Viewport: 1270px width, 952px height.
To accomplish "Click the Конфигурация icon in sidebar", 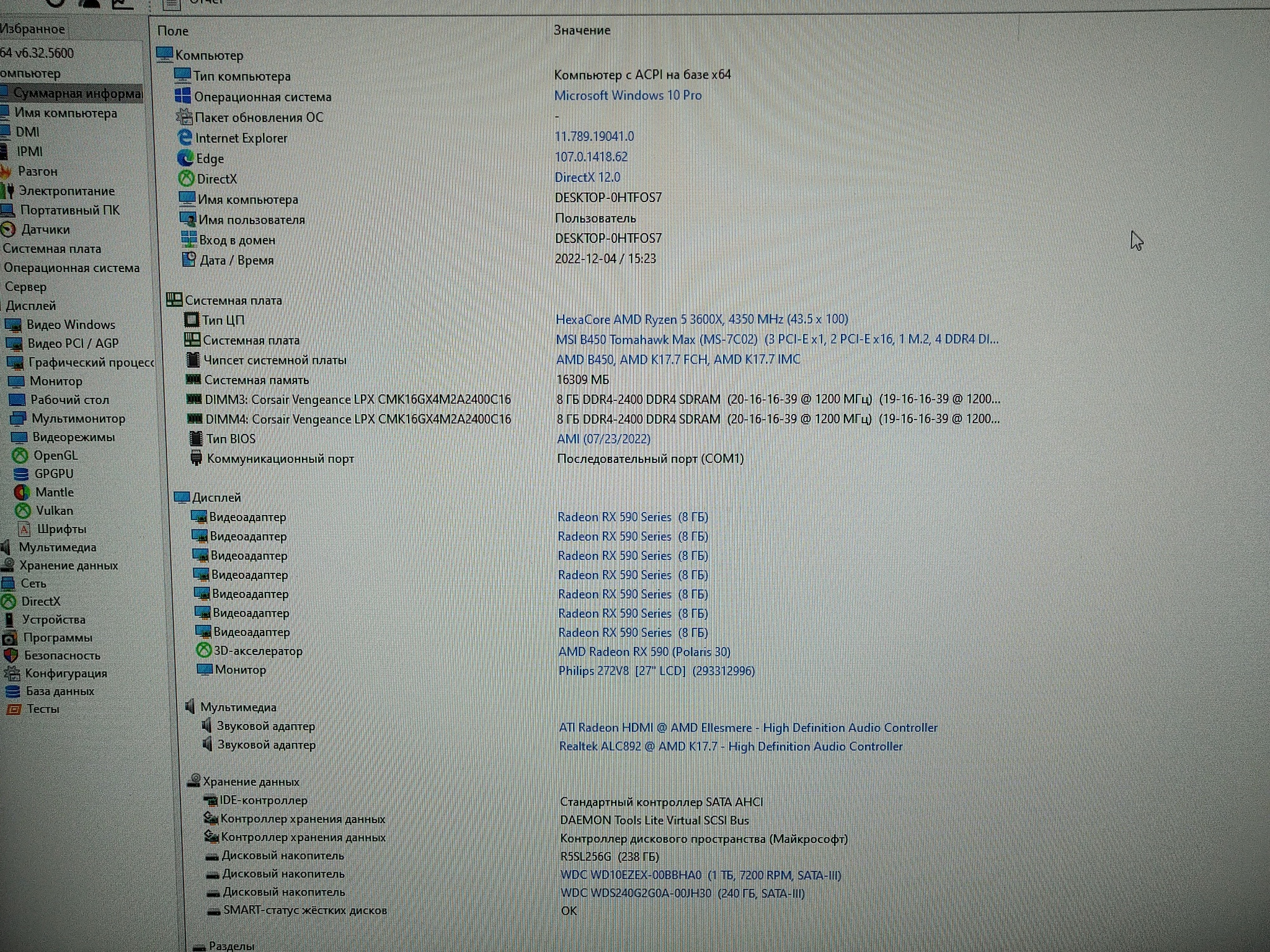I will 11,674.
